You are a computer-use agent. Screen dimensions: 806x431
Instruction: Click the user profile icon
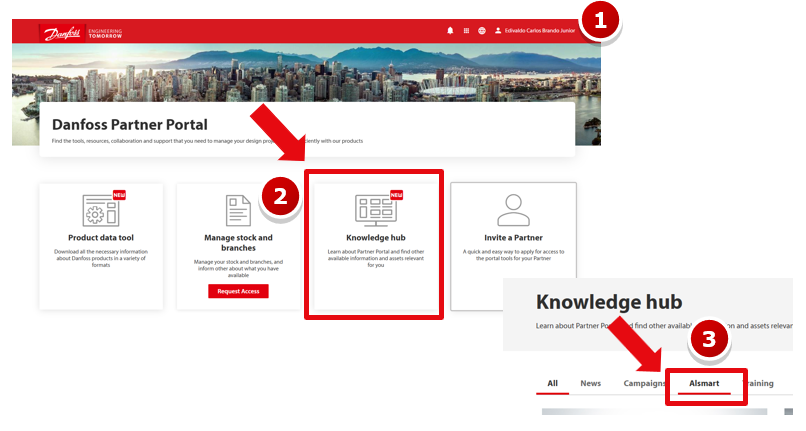pos(498,31)
